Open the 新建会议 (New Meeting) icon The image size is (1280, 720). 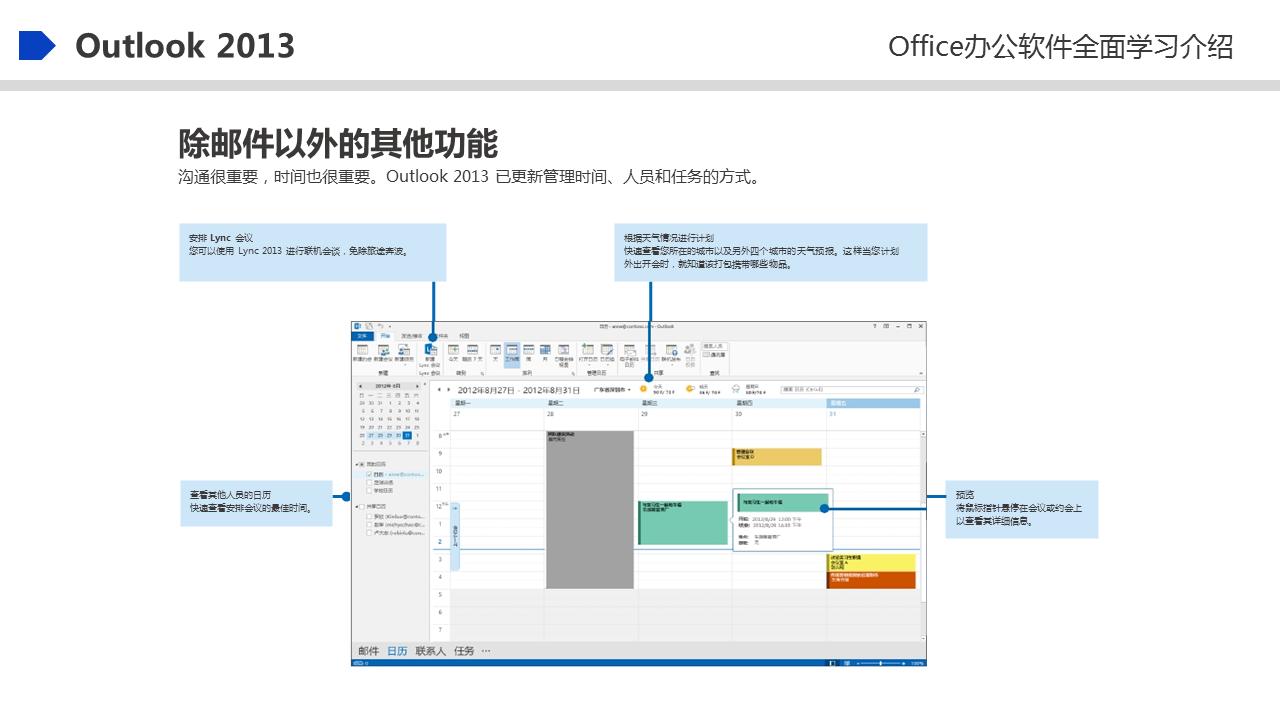click(384, 350)
